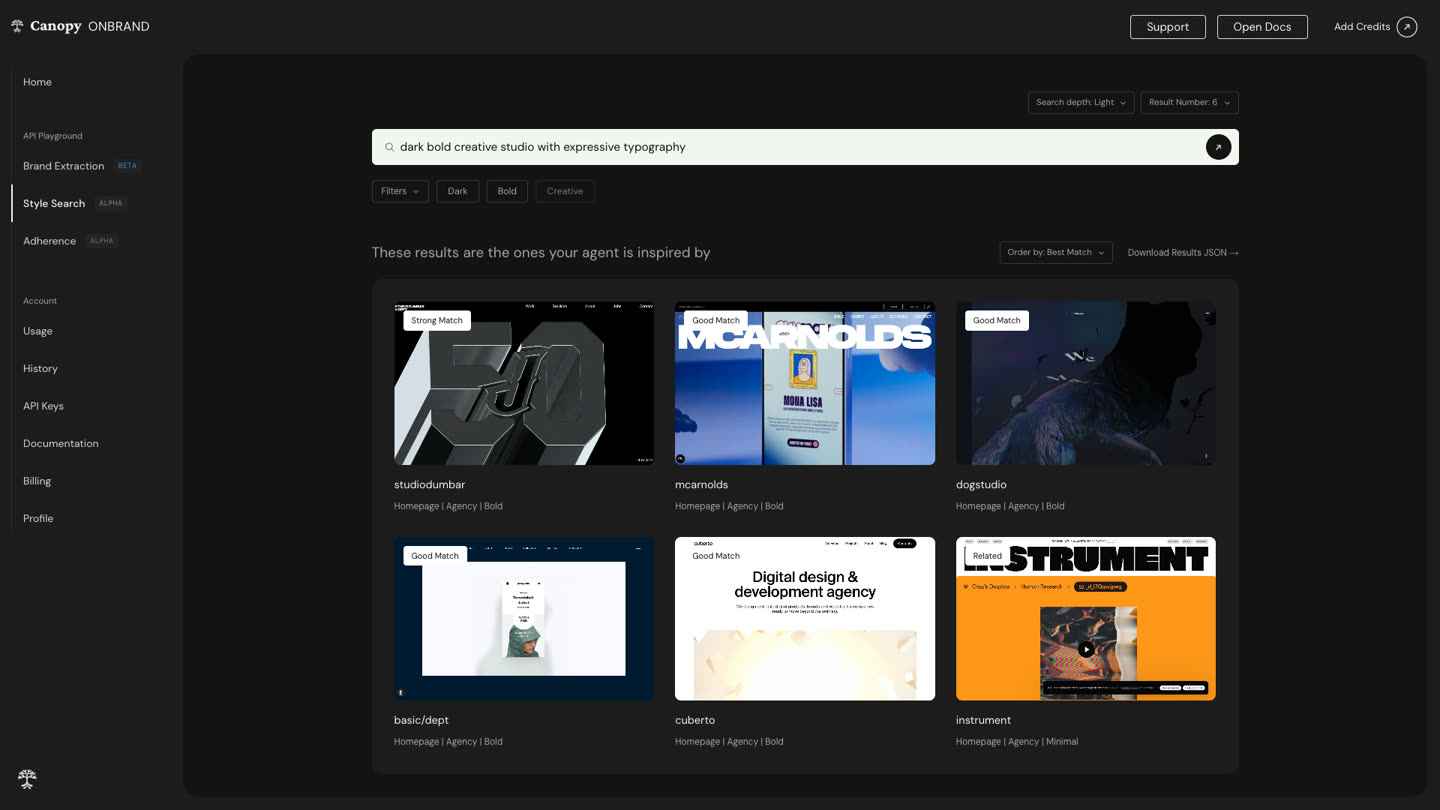Open the studiodumbar result thumbnail
The width and height of the screenshot is (1440, 810).
coord(524,383)
